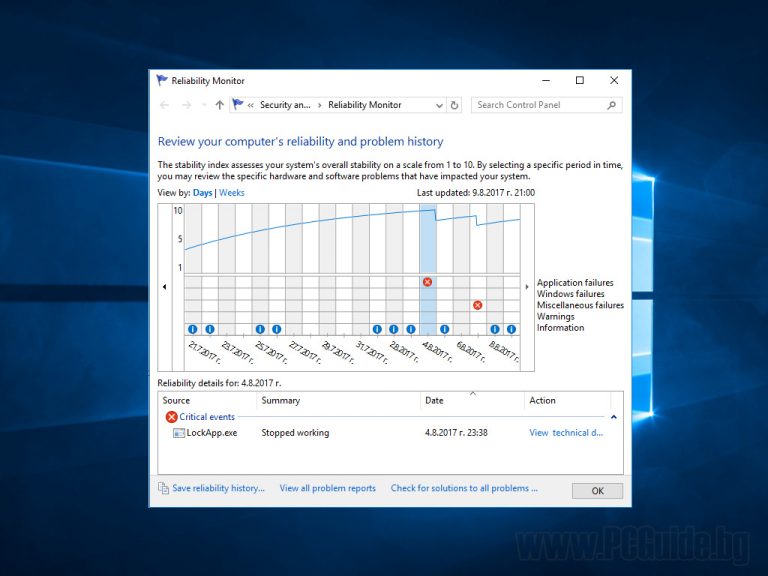Select the information icon for 2.8.2017
Image resolution: width=768 pixels, height=576 pixels.
(x=394, y=329)
